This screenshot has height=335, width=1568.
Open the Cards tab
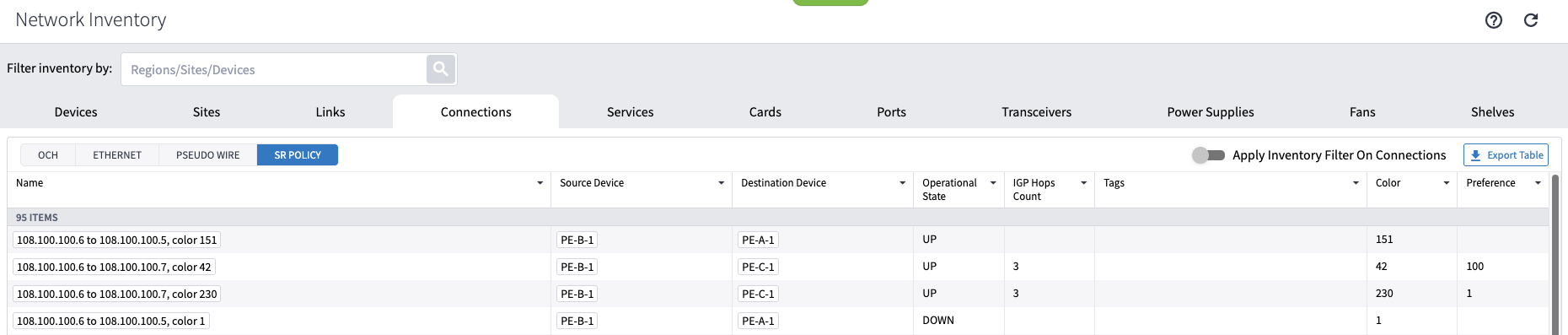point(765,112)
